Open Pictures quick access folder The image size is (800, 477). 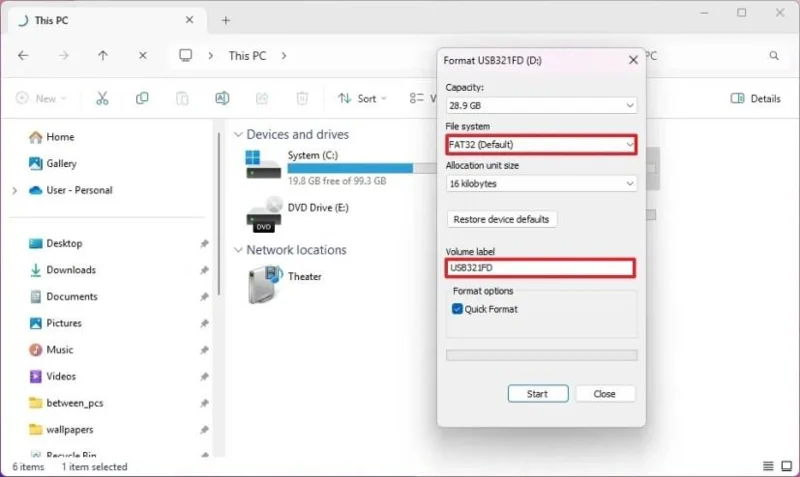55,323
